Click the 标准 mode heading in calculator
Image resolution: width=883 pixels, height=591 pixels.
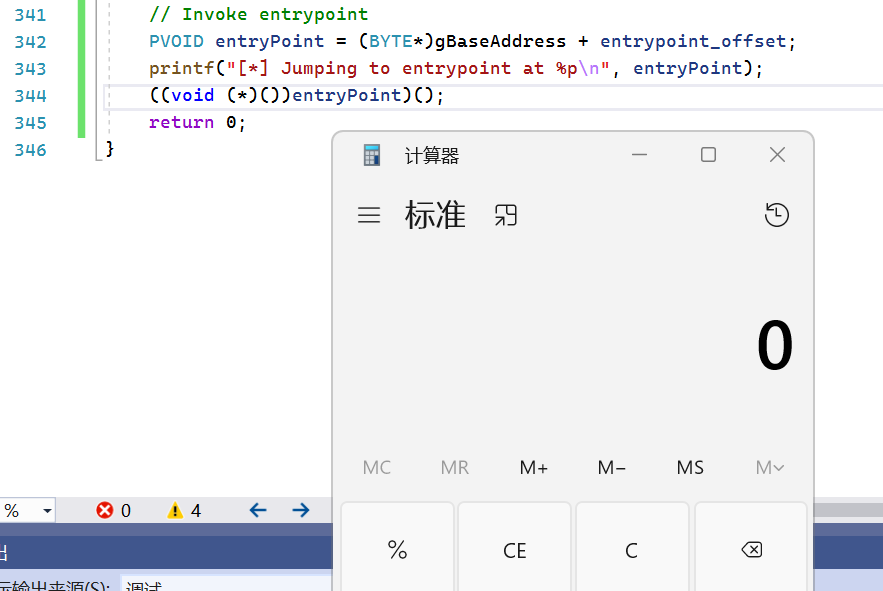(x=435, y=214)
